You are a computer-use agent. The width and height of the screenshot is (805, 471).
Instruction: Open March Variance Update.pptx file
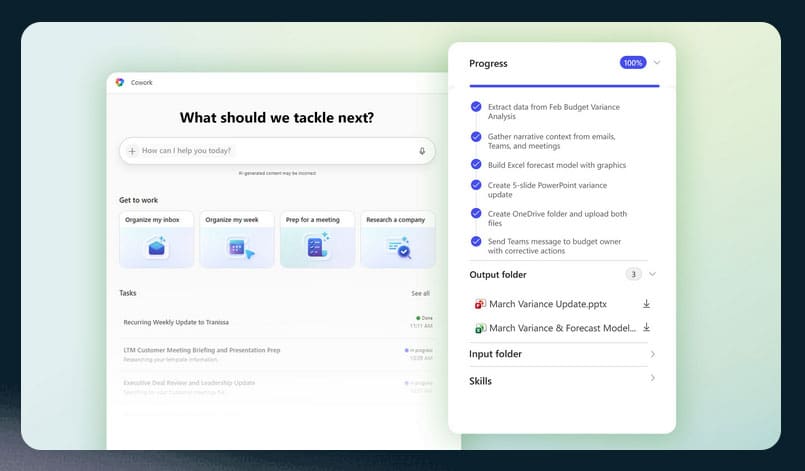[548, 304]
